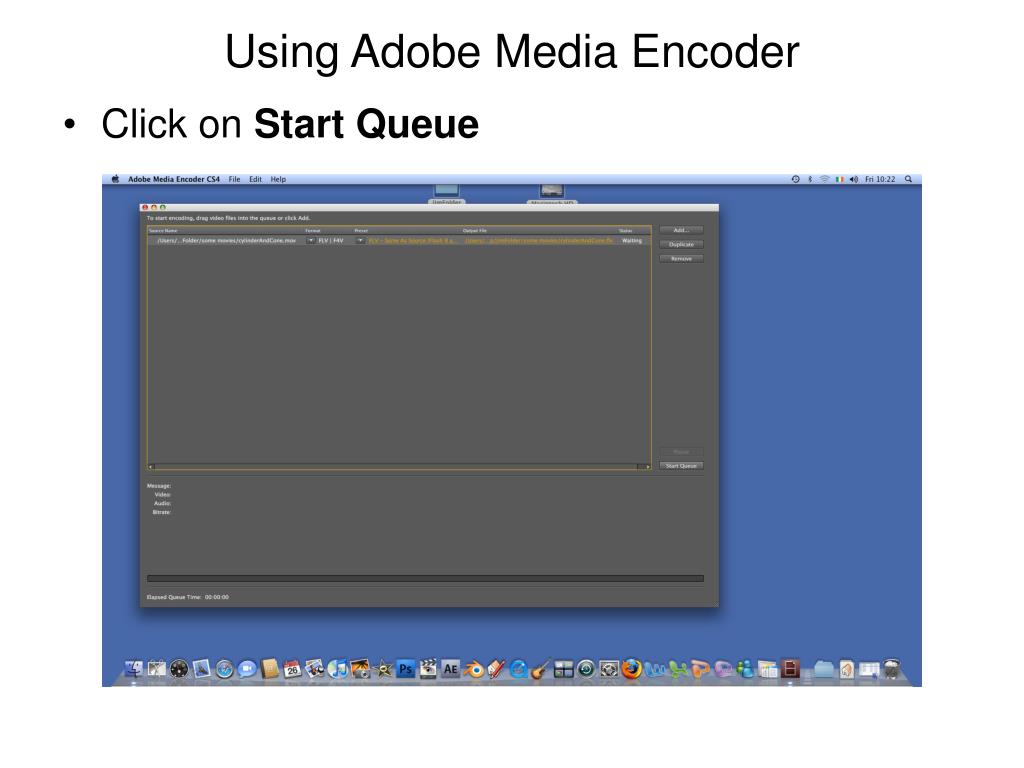Screen dimensions: 1024x768
Task: Open iTunes in the dock
Action: point(338,669)
